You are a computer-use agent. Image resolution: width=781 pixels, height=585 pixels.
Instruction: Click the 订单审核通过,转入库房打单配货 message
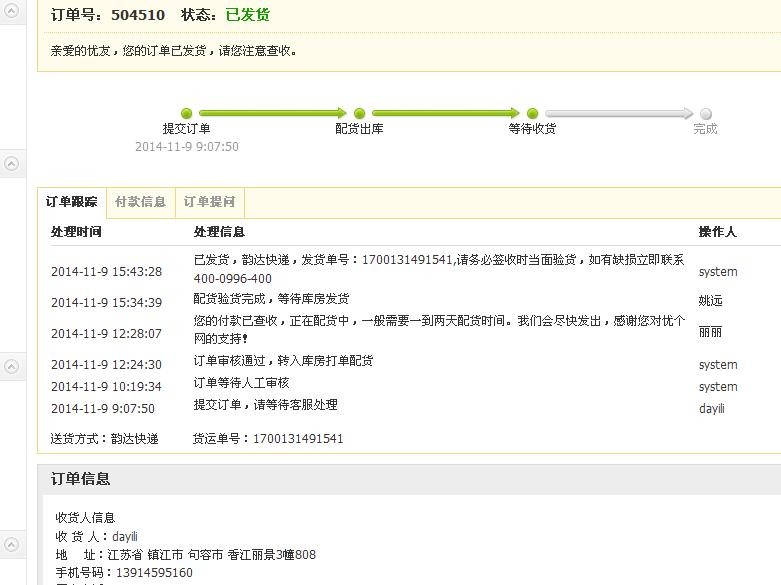click(x=283, y=361)
